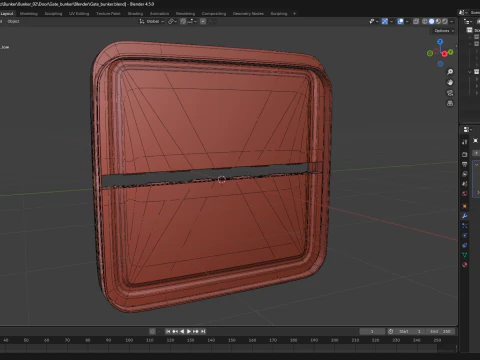Open the Object Data mesh tab
The width and height of the screenshot is (480, 360).
pos(465,255)
